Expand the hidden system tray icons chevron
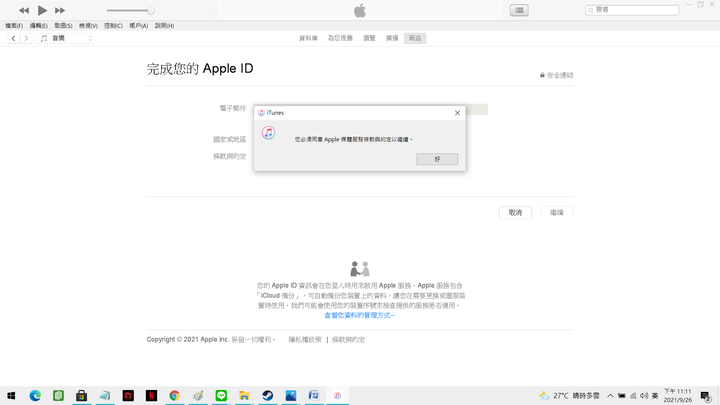The width and height of the screenshot is (720, 405). pyautogui.click(x=610, y=395)
